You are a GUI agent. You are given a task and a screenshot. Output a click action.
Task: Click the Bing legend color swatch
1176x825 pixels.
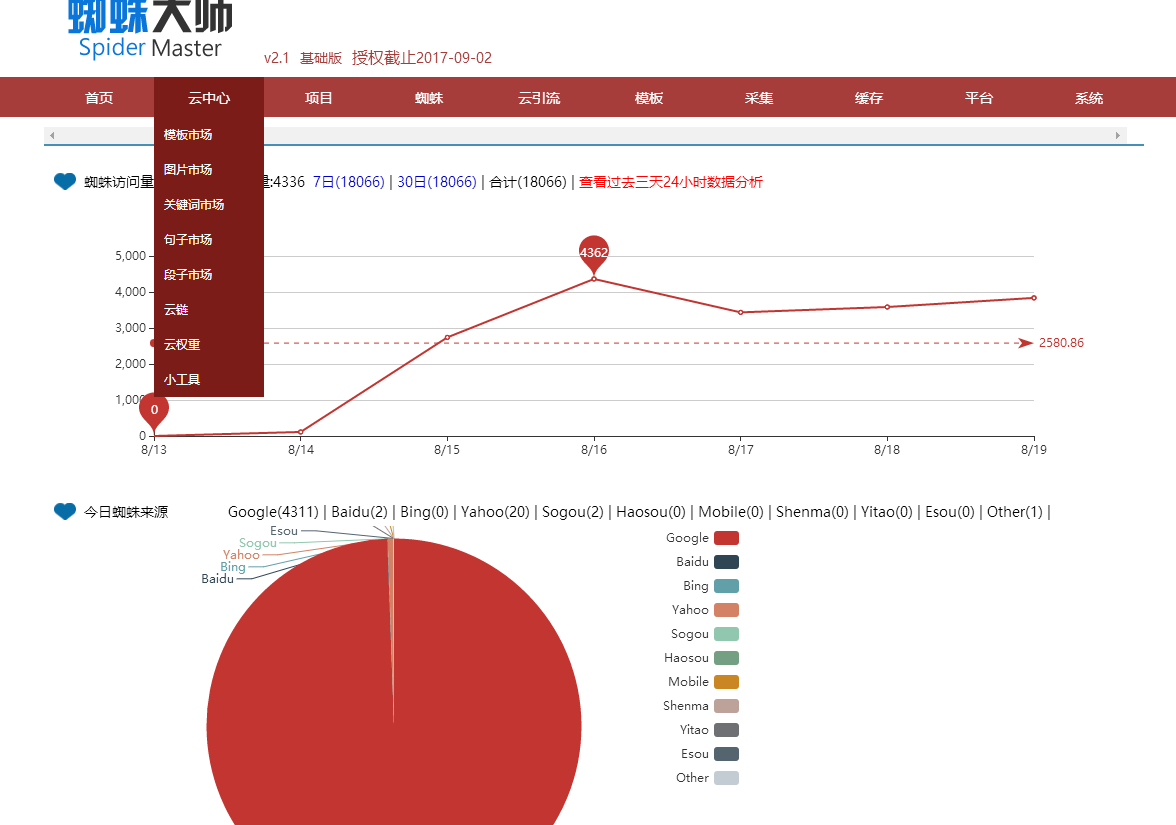(x=726, y=586)
